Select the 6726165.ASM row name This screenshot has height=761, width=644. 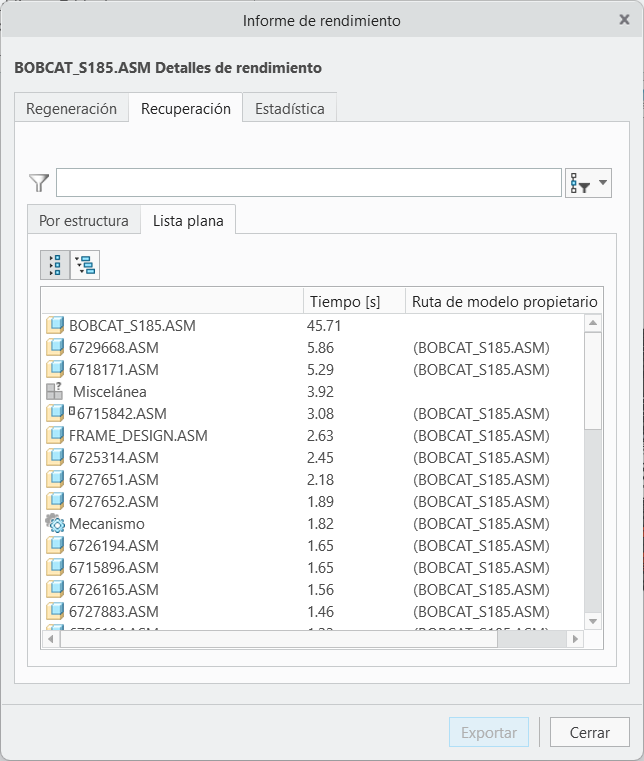point(114,590)
